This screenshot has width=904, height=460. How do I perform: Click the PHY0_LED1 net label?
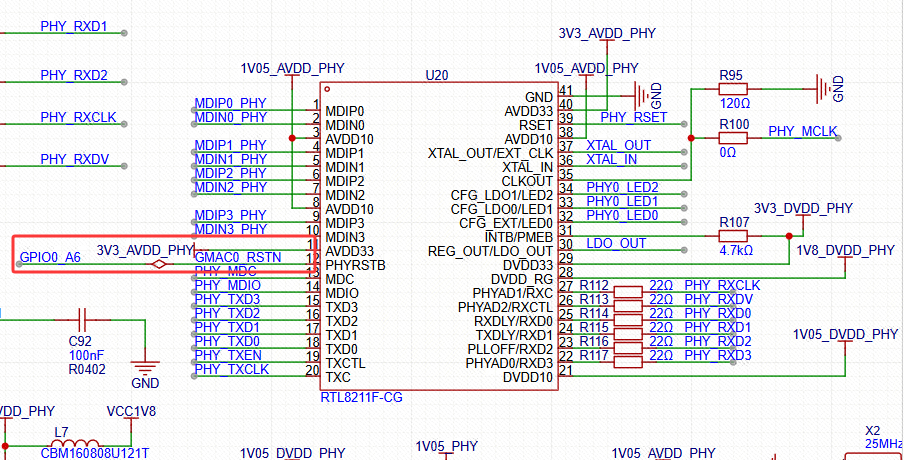click(x=622, y=201)
